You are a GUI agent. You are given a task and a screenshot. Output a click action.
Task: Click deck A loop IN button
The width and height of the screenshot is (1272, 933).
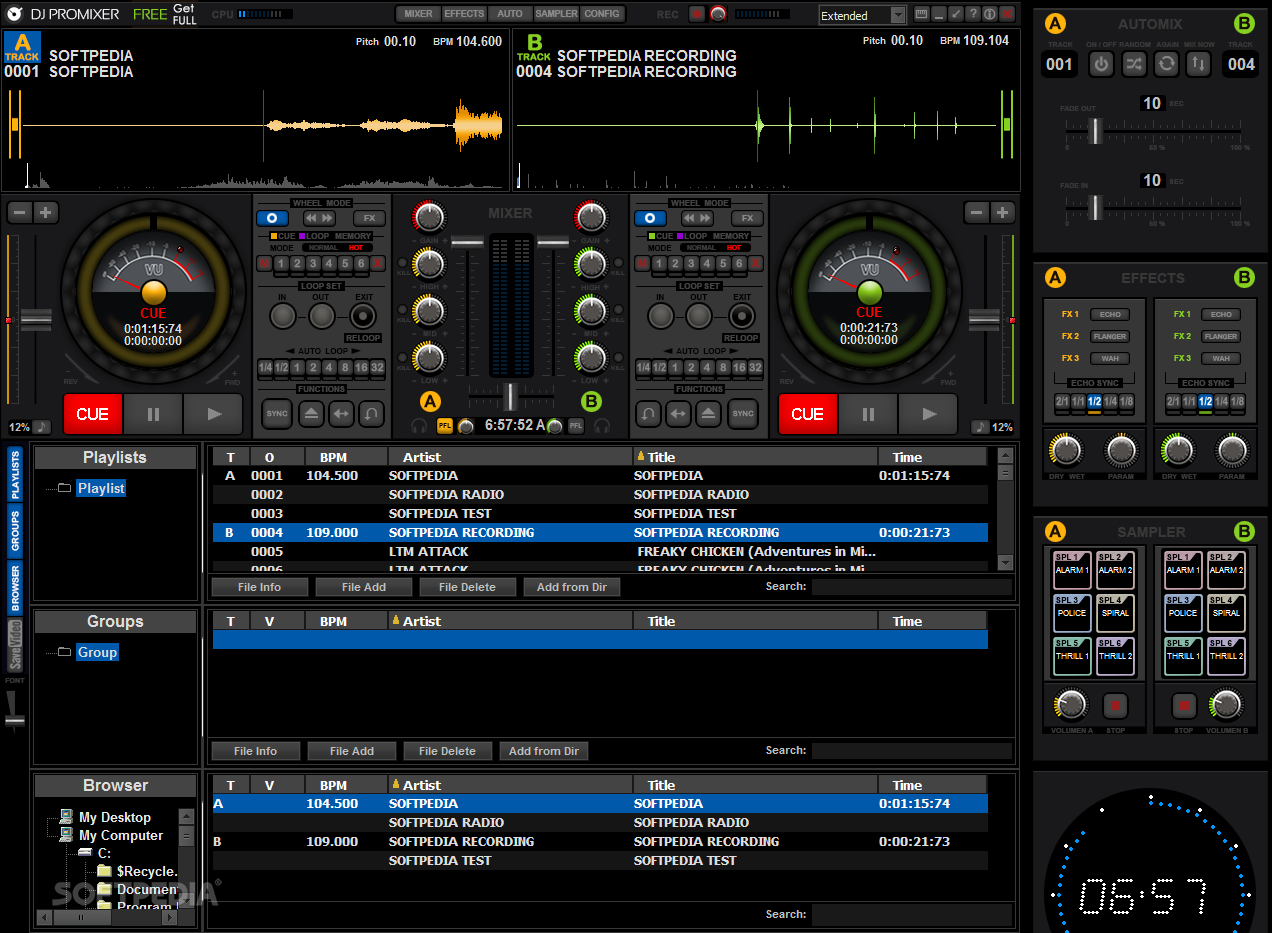(x=283, y=316)
